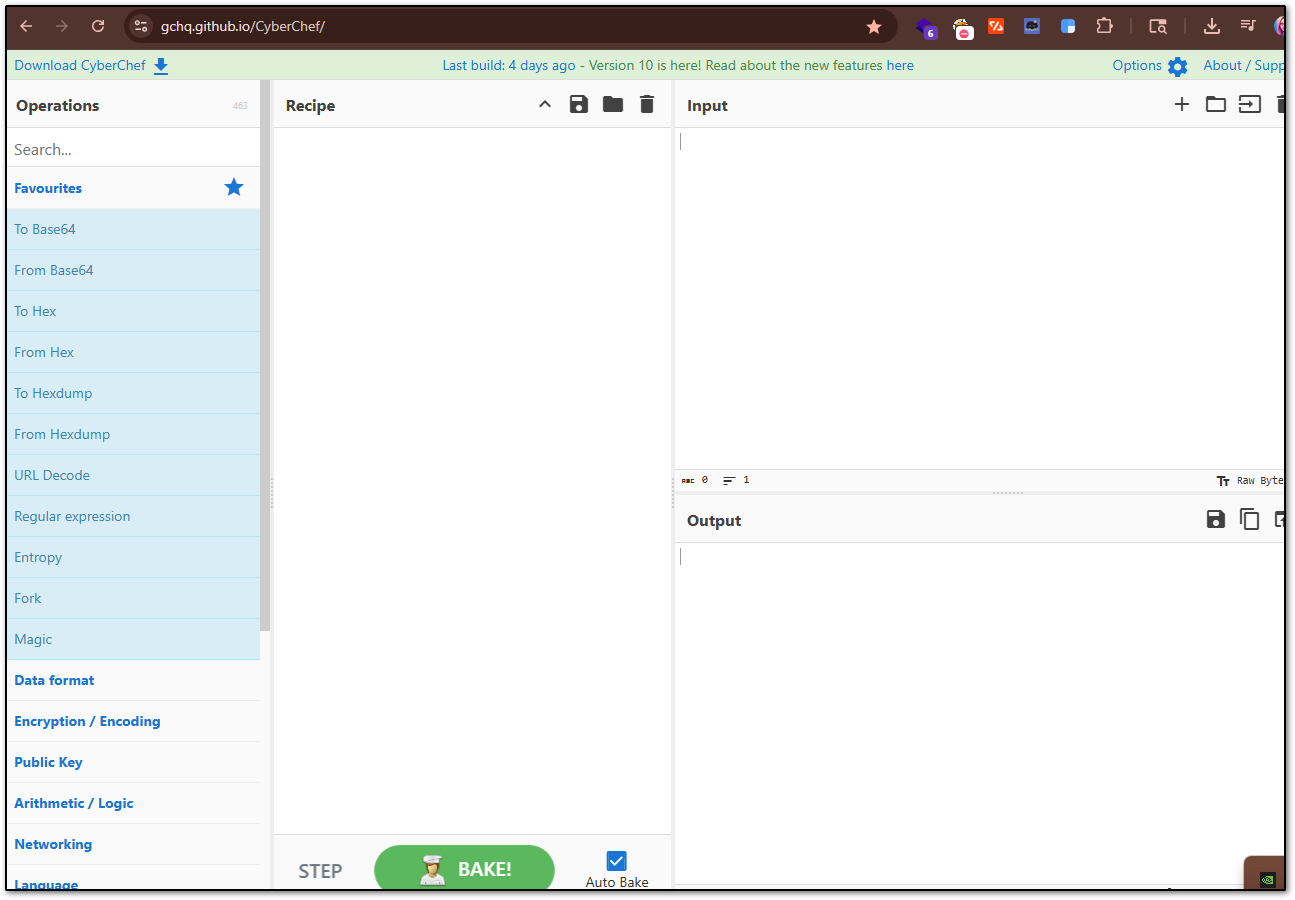
Task: Click the line count icon in input status bar
Action: [x=729, y=481]
